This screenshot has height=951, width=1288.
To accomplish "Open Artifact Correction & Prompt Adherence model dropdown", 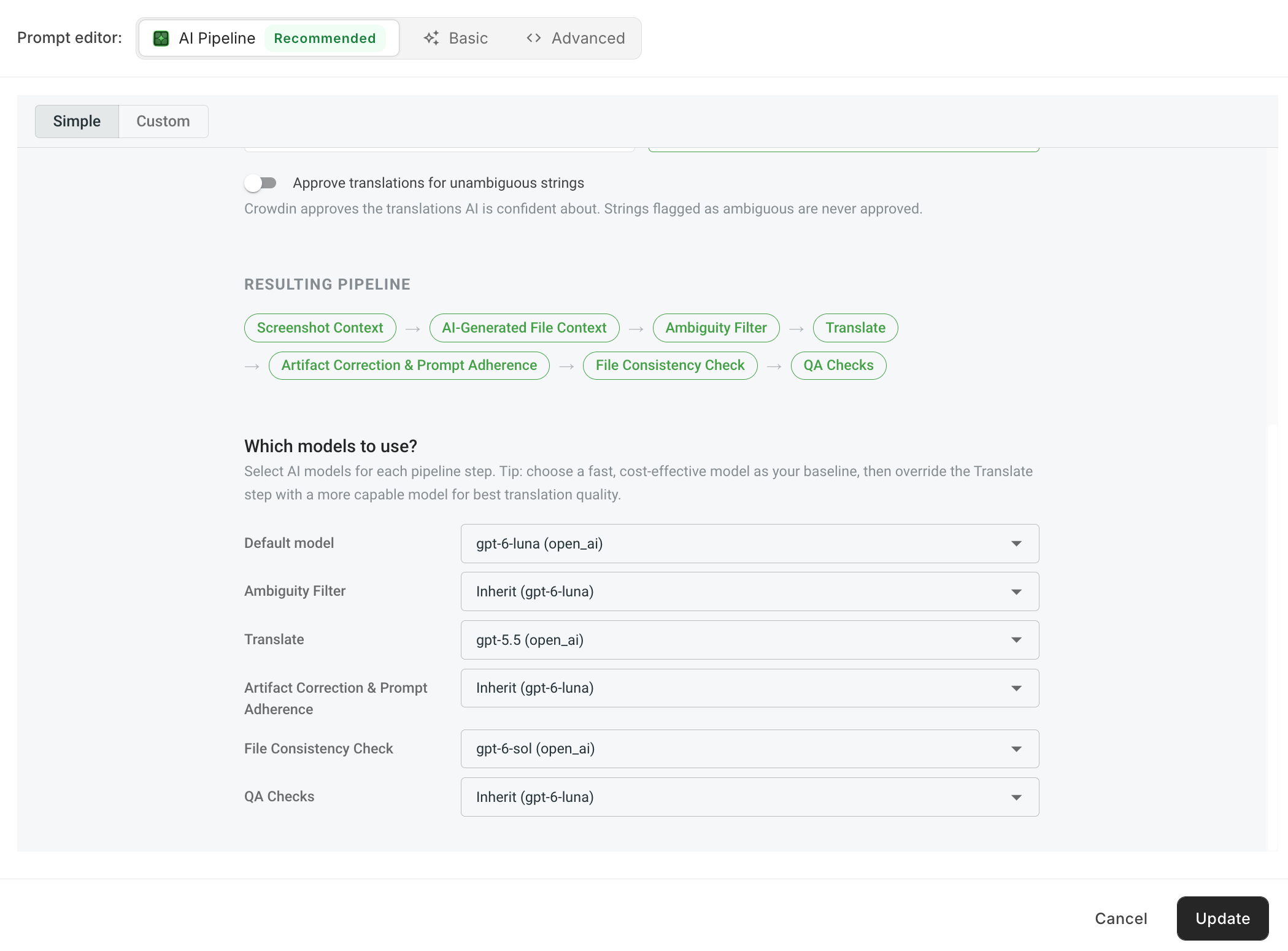I will (750, 688).
